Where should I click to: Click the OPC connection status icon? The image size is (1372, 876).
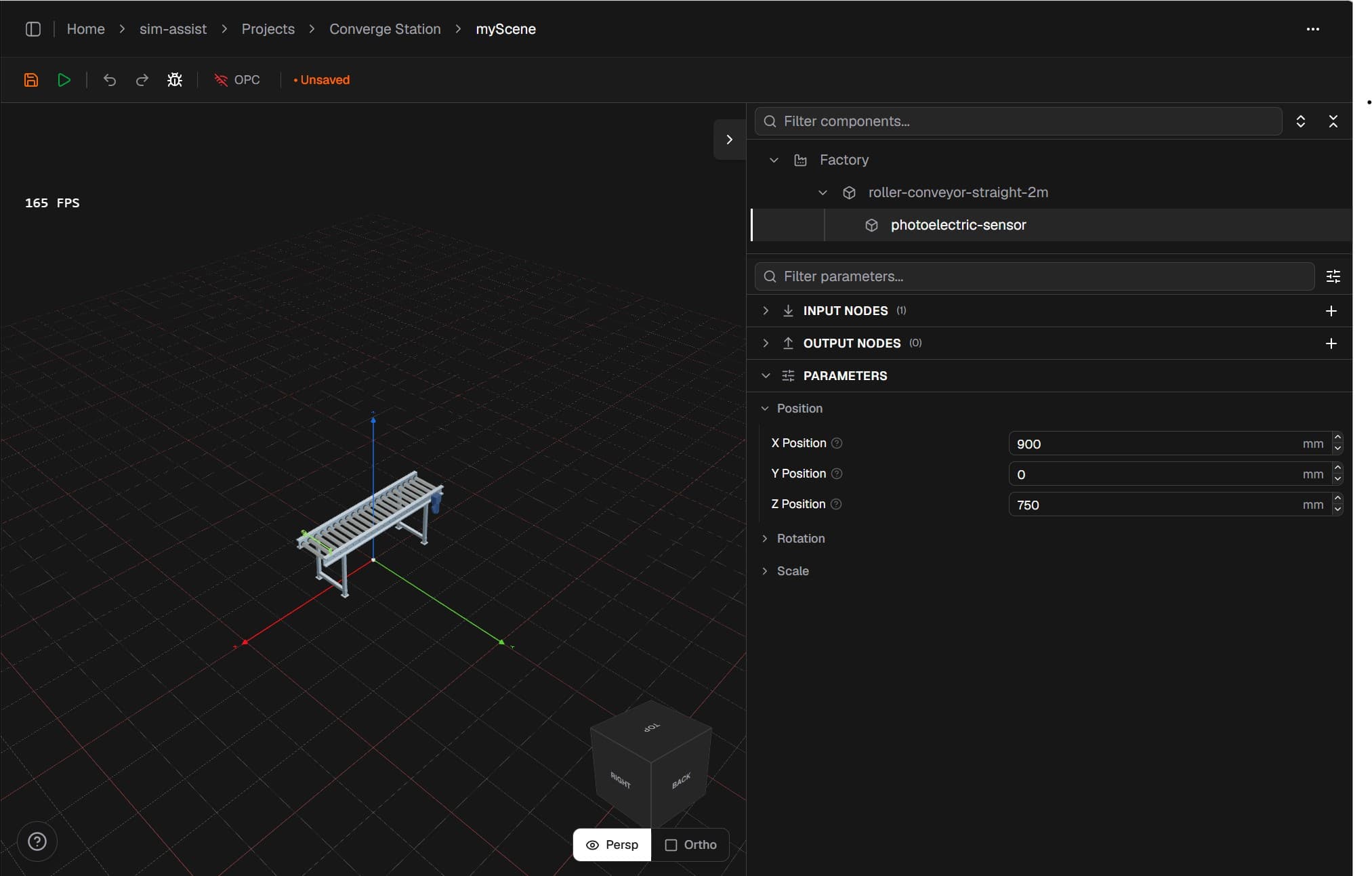click(x=221, y=80)
